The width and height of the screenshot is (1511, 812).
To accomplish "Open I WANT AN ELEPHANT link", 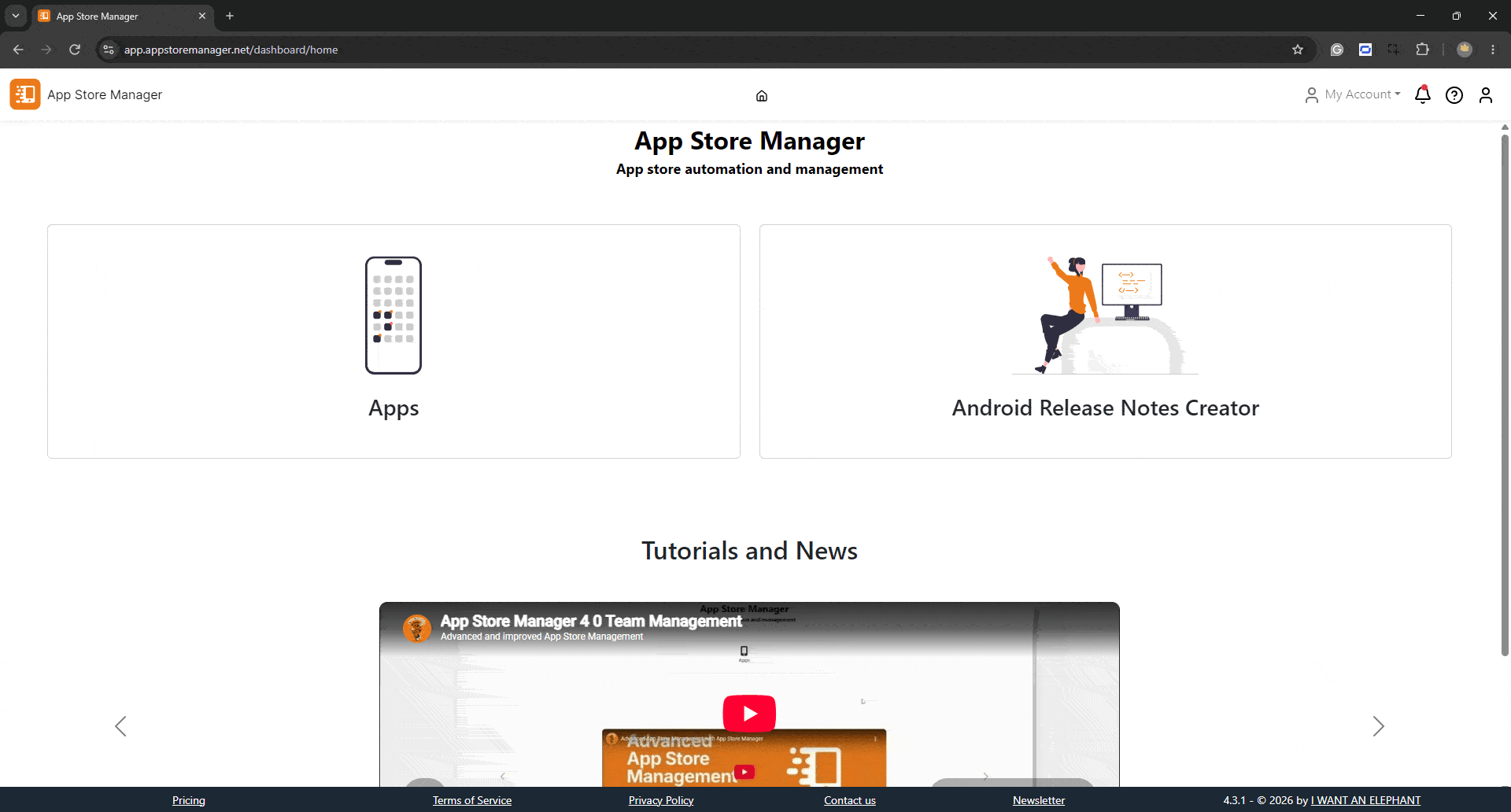I will click(1366, 800).
